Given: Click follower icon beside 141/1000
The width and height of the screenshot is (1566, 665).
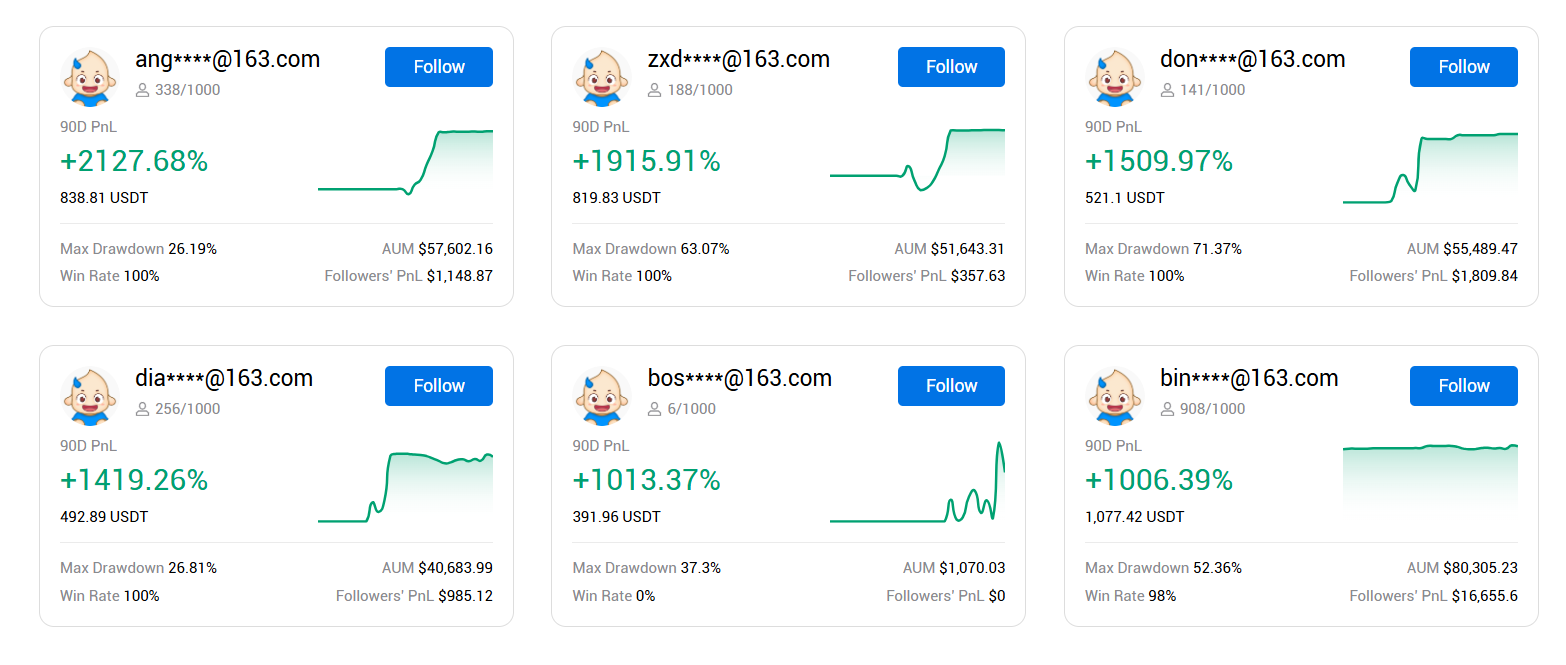Looking at the screenshot, I should coord(1167,90).
